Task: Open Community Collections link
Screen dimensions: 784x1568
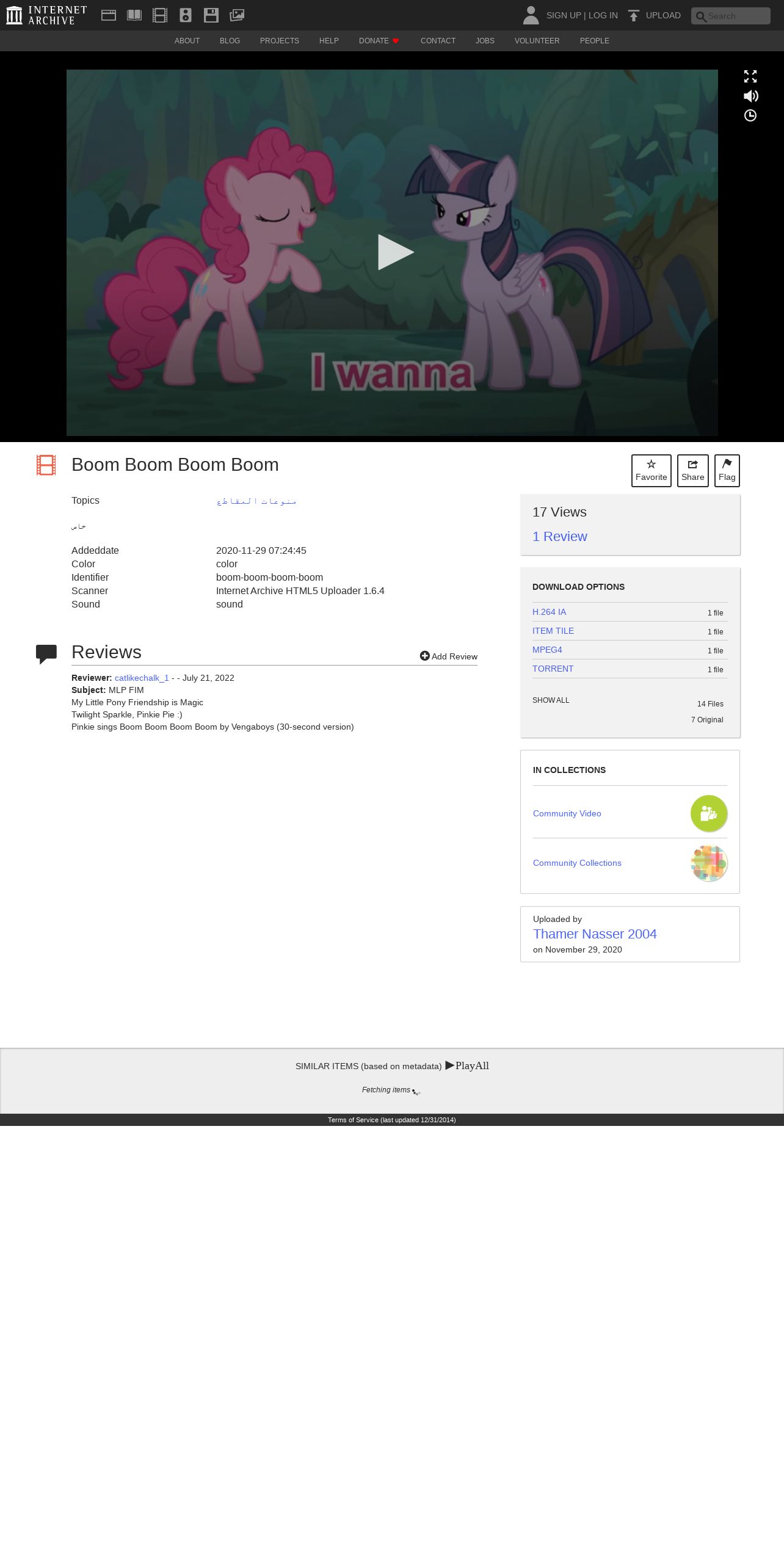Action: click(577, 863)
